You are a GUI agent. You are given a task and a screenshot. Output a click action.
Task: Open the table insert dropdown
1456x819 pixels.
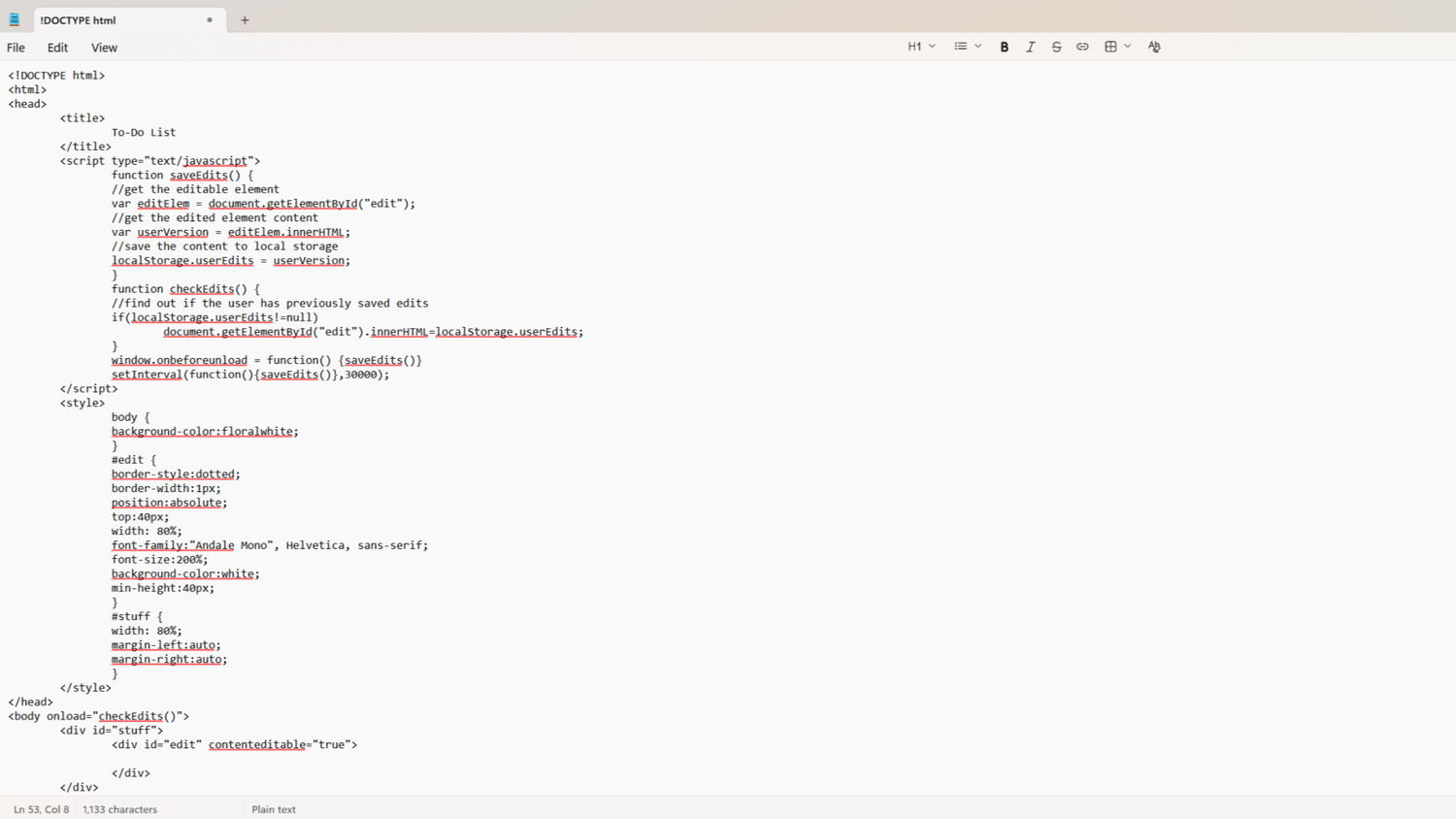pyautogui.click(x=1117, y=47)
